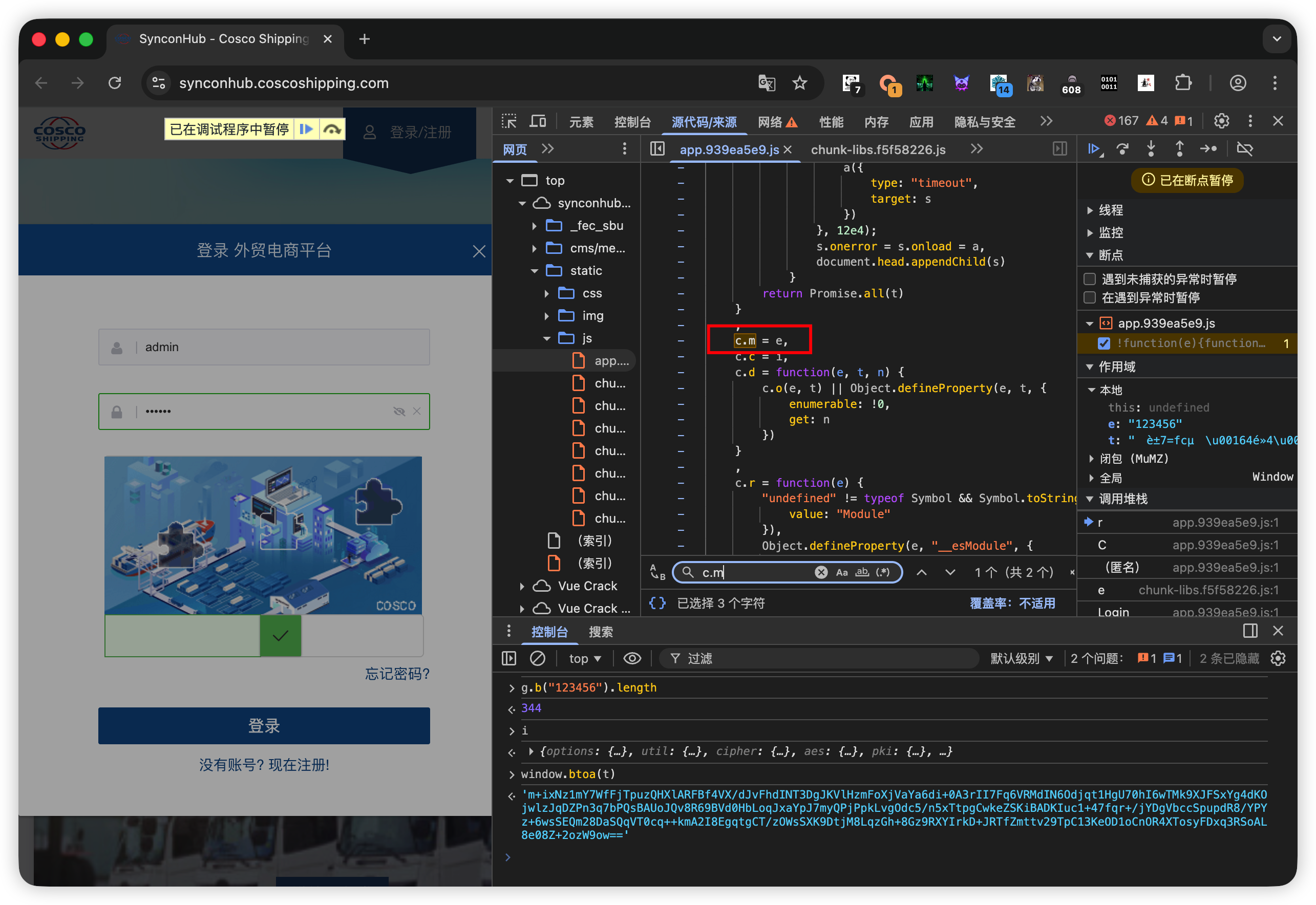Click the inspect element picker icon
This screenshot has height=905, width=1316.
509,121
